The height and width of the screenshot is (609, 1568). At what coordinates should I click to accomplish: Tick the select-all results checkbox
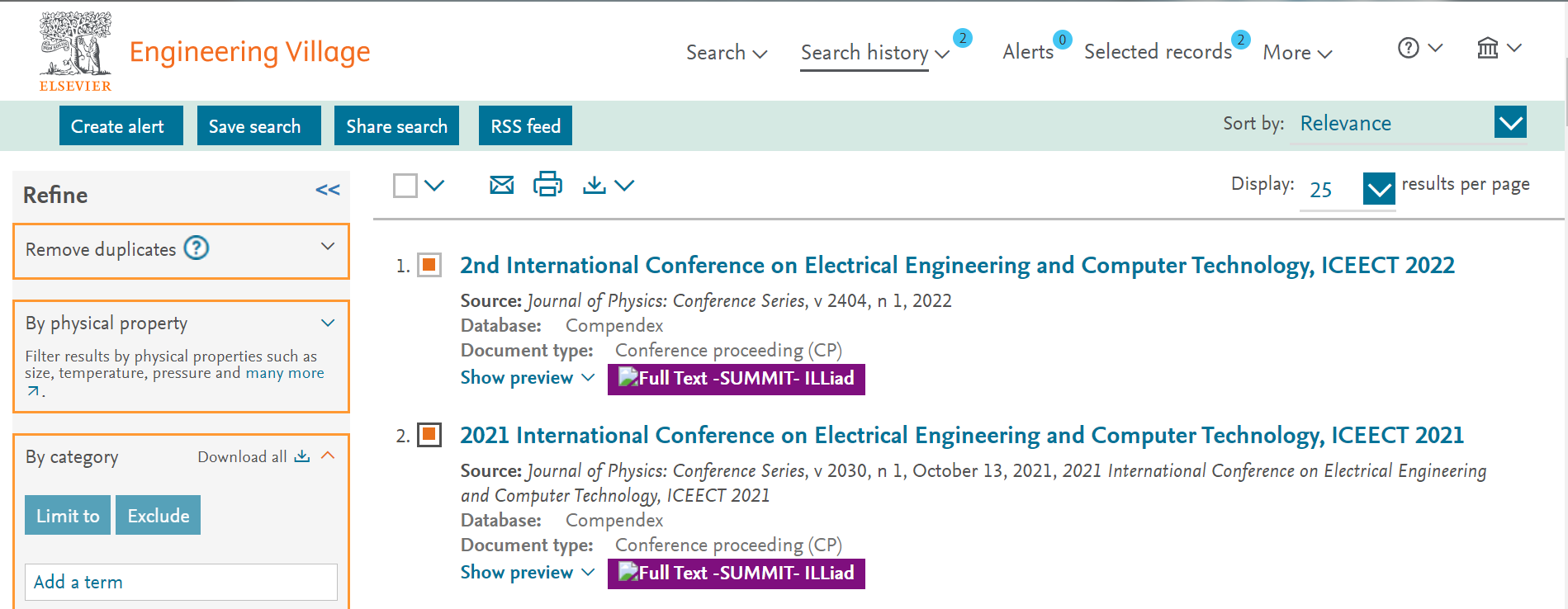405,186
